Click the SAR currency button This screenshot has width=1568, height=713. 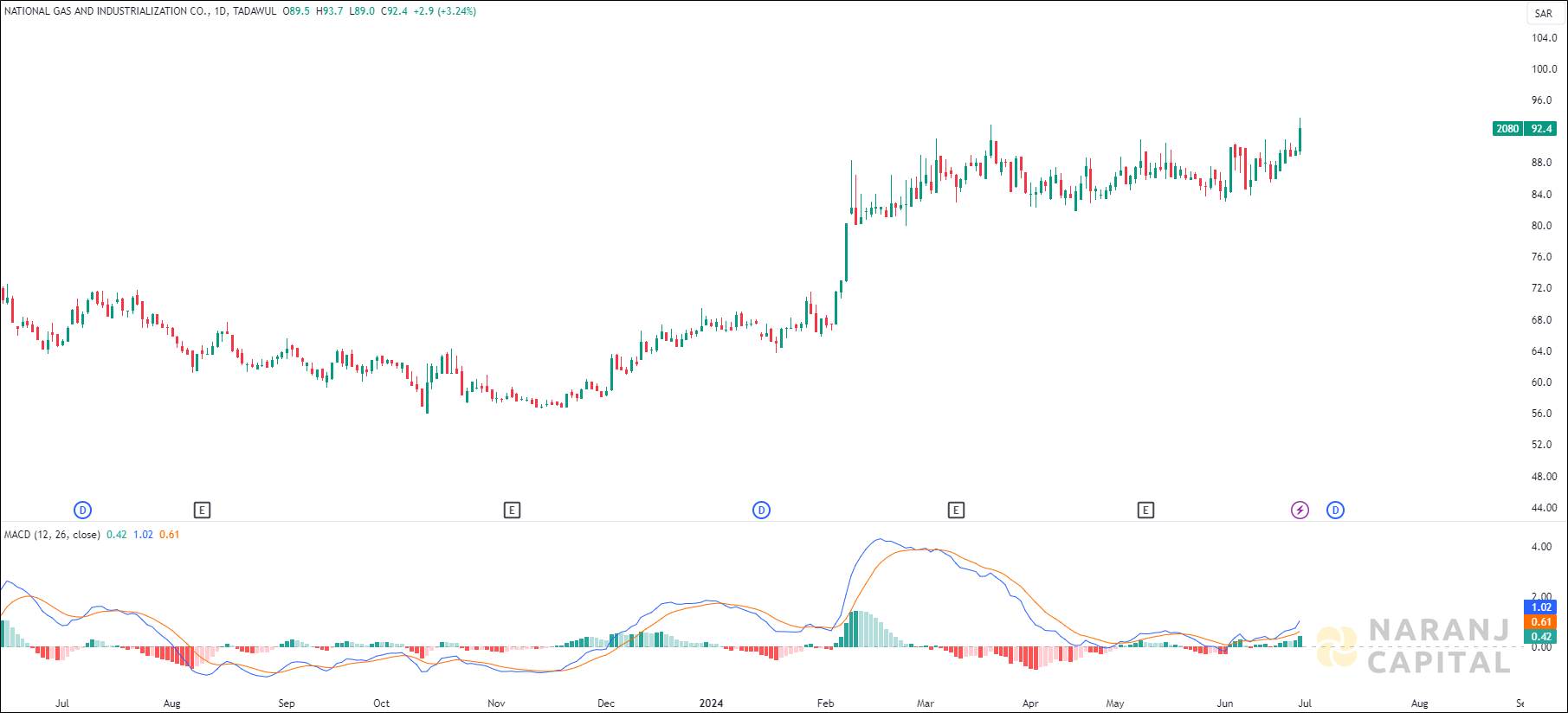click(x=1544, y=13)
